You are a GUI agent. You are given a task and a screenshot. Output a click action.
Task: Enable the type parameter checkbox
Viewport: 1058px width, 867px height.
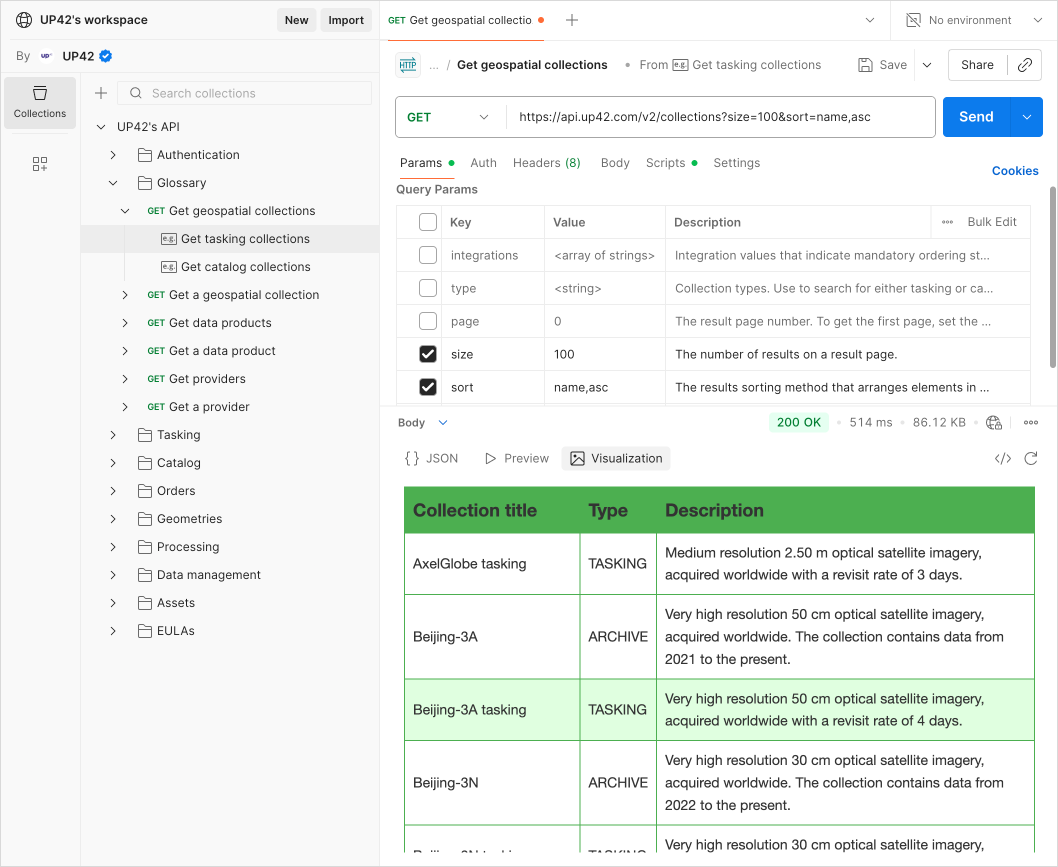coord(428,288)
